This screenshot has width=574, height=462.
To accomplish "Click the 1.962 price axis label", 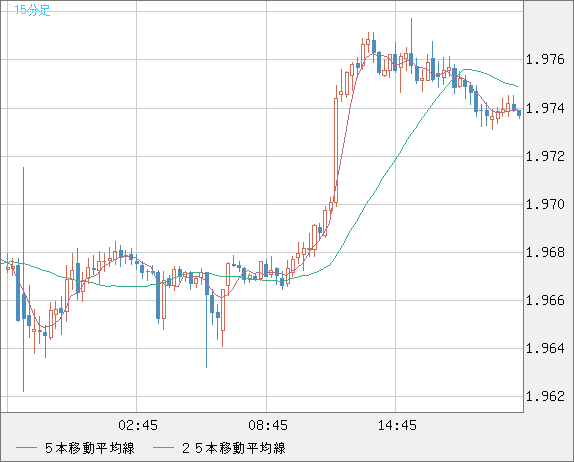I will tap(545, 396).
